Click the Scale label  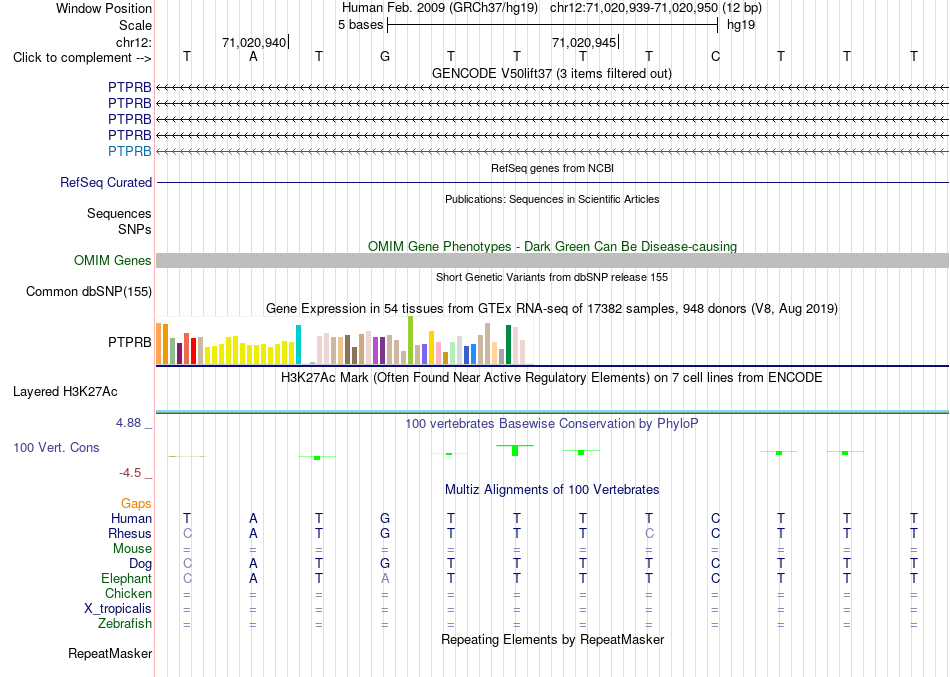coord(135,25)
